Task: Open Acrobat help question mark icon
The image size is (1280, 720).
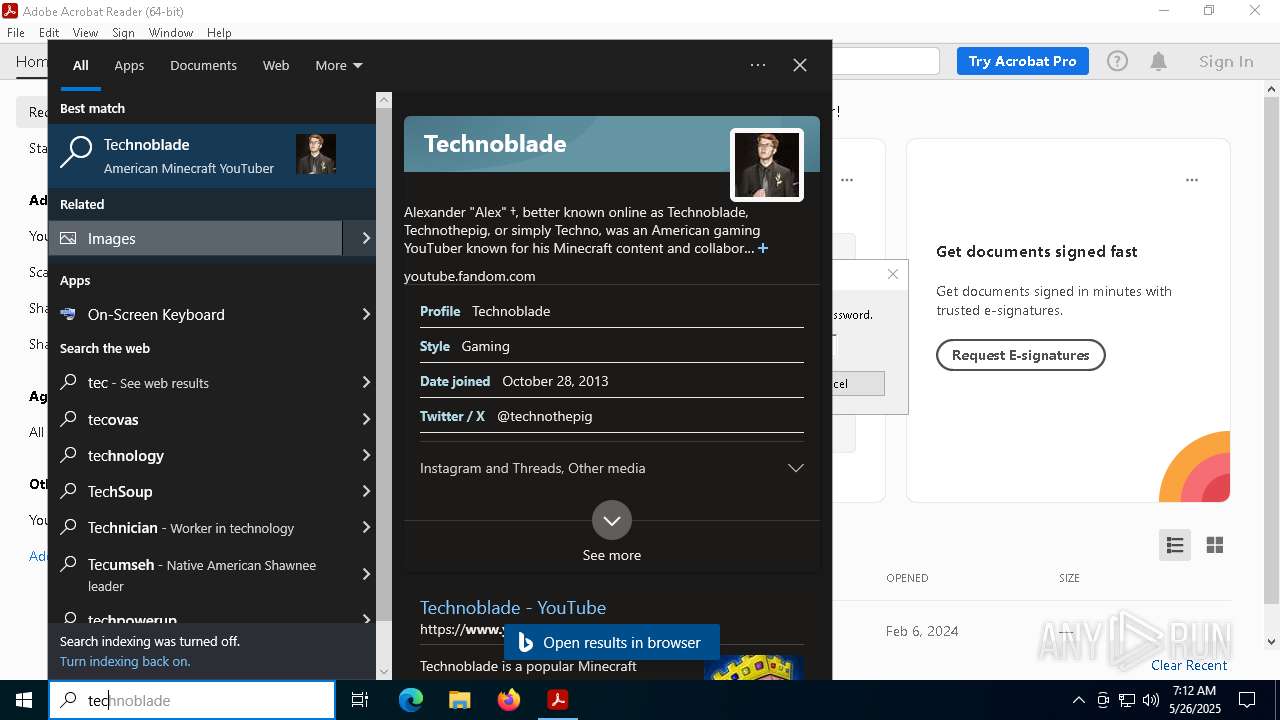Action: (x=1118, y=62)
